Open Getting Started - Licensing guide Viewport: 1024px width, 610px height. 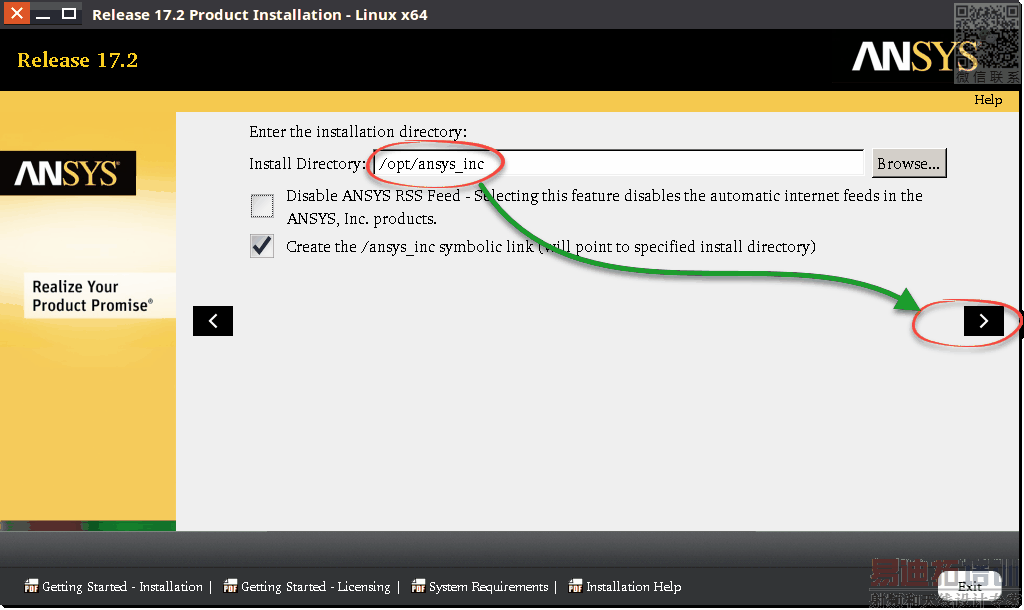(x=315, y=586)
